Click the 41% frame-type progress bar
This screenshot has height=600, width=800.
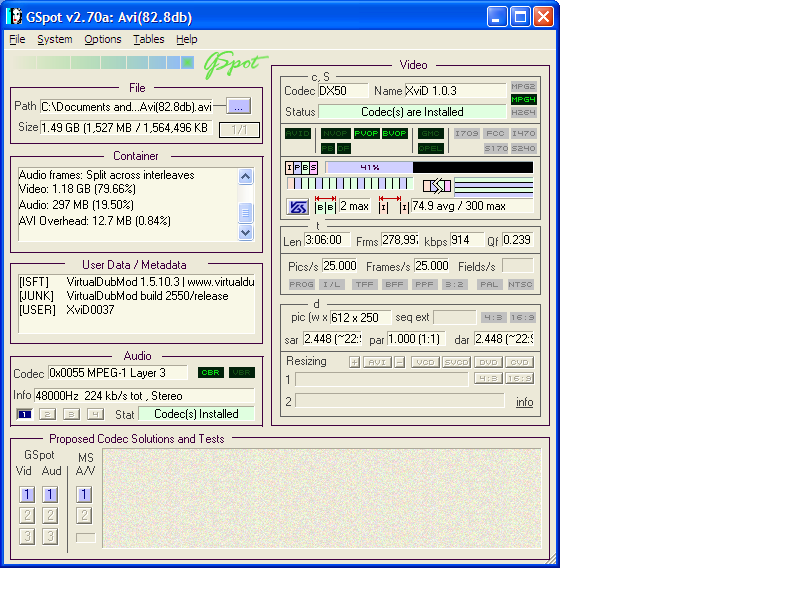pos(429,167)
